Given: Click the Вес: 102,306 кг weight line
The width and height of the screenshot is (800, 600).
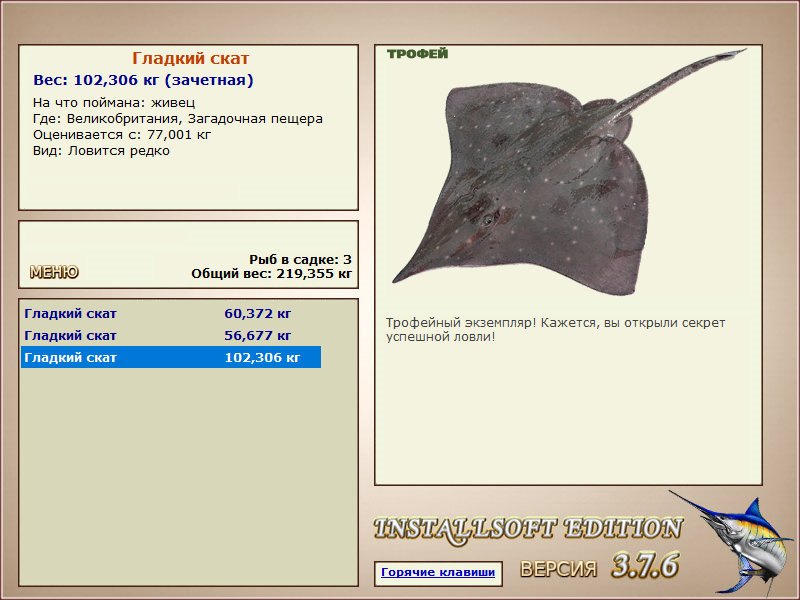Looking at the screenshot, I should pyautogui.click(x=143, y=80).
